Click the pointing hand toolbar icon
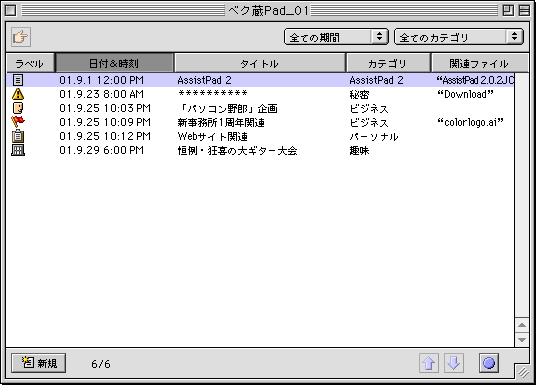This screenshot has height=385, width=536. point(21,37)
